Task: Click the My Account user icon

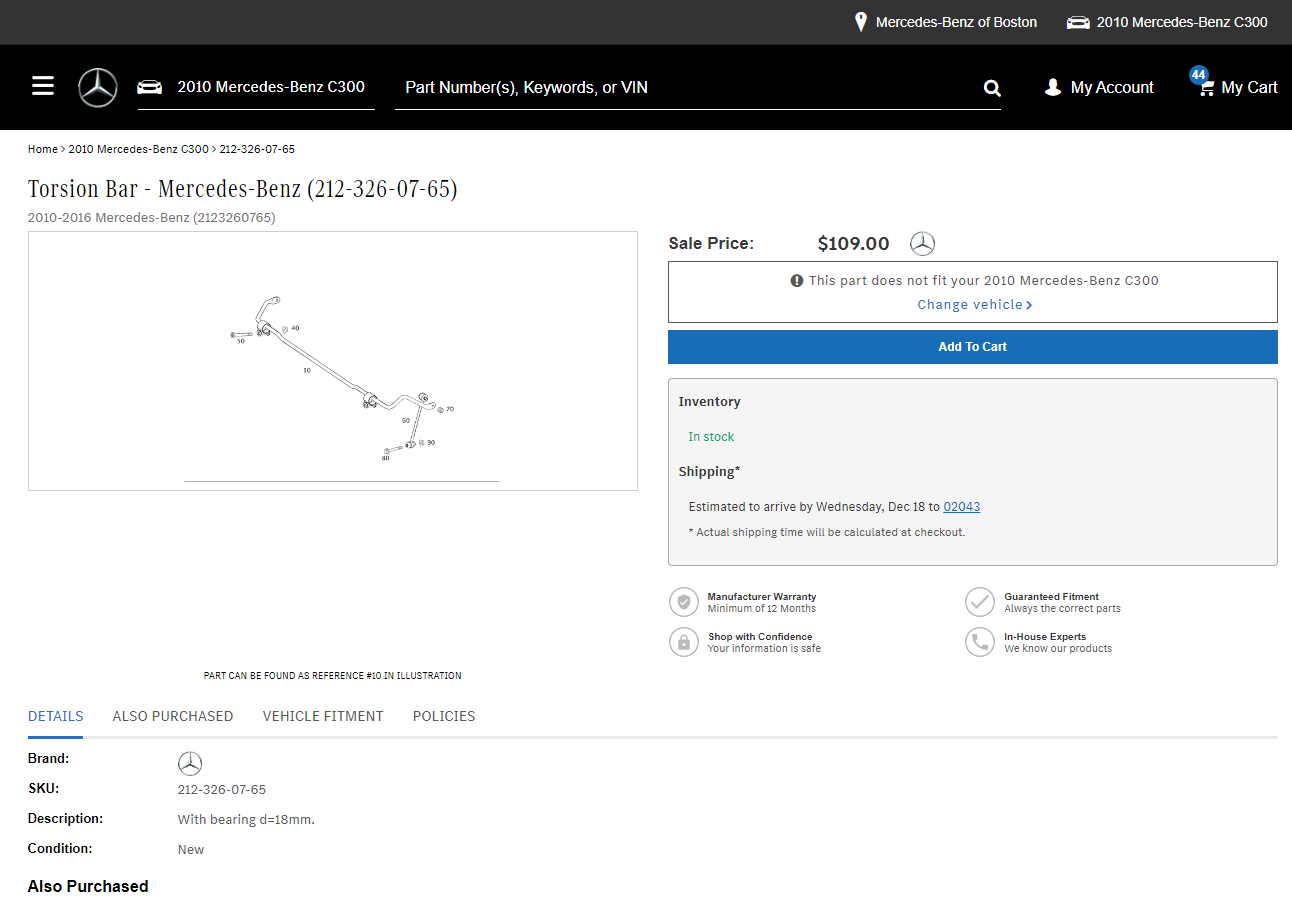Action: click(x=1052, y=88)
